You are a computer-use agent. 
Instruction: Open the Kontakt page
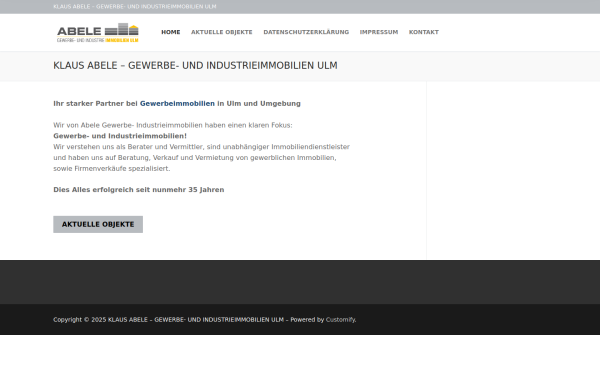coord(424,32)
